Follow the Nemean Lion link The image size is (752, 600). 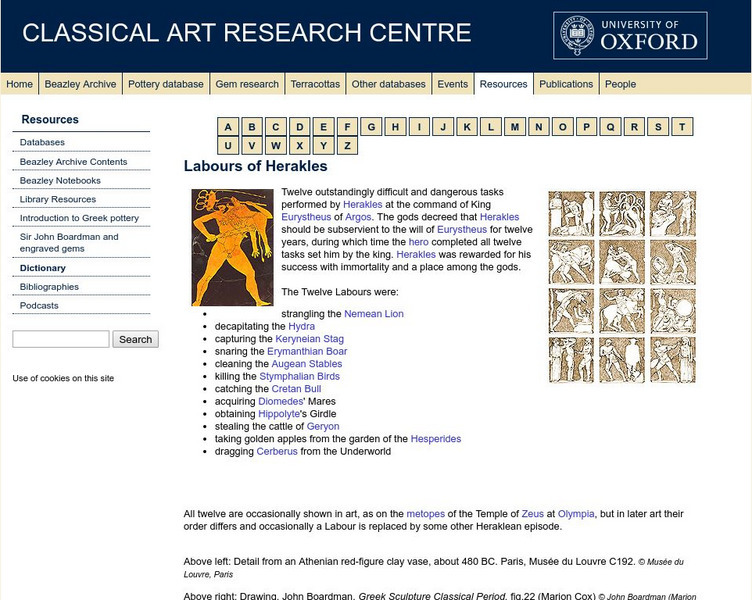pyautogui.click(x=374, y=314)
